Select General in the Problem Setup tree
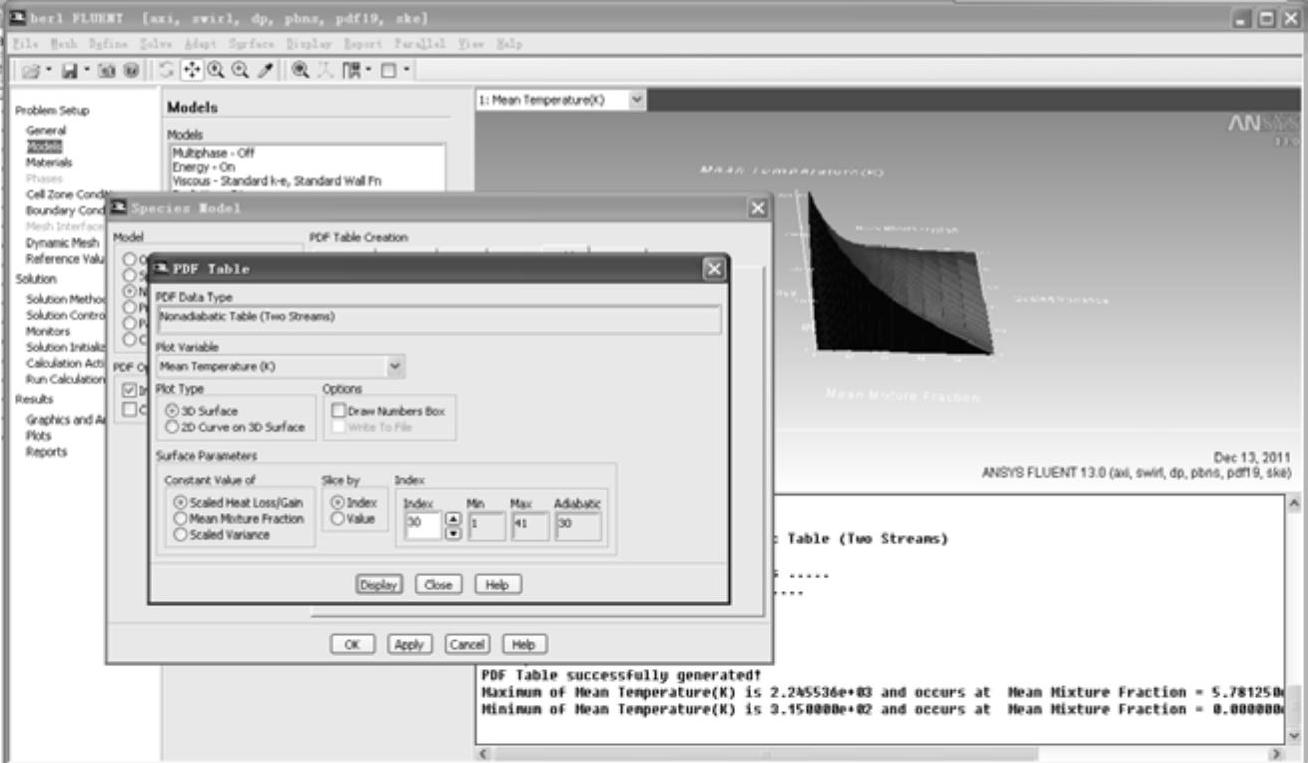Screen dimensions: 1308x763 pos(46,130)
